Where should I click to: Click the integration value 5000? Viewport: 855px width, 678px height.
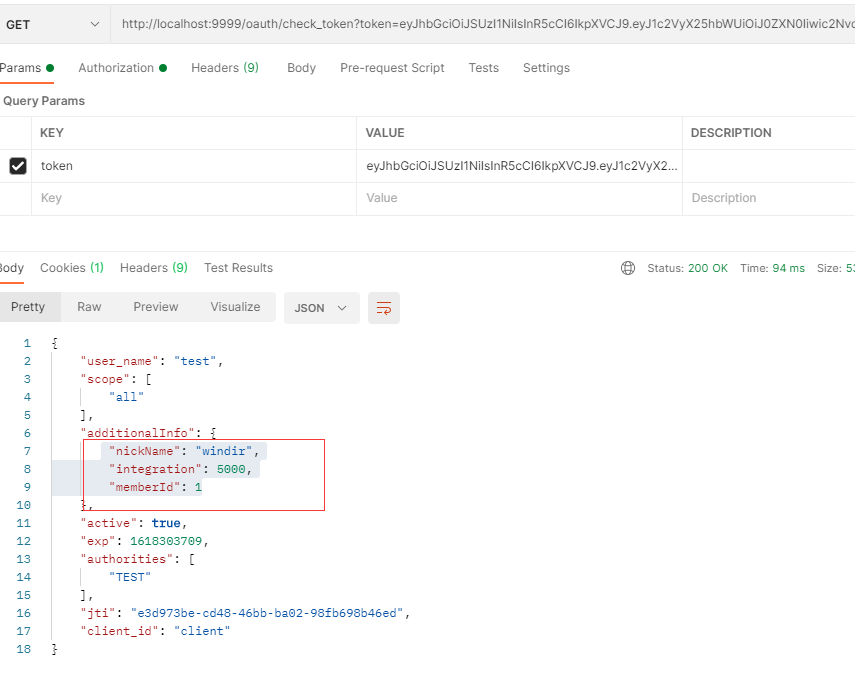(x=231, y=469)
